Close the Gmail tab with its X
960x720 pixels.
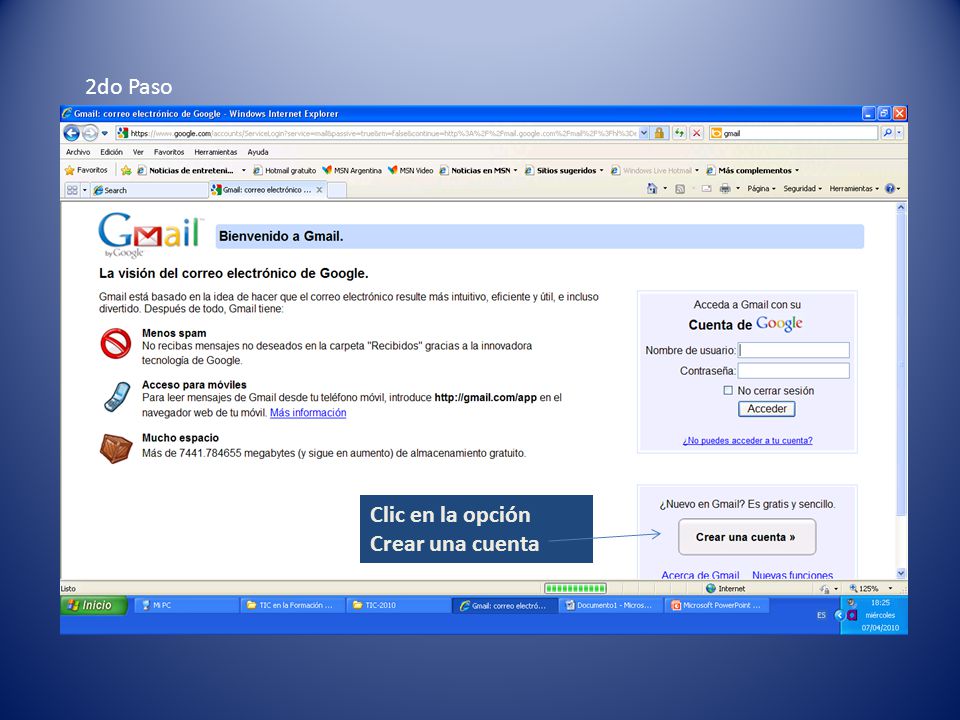pos(319,190)
